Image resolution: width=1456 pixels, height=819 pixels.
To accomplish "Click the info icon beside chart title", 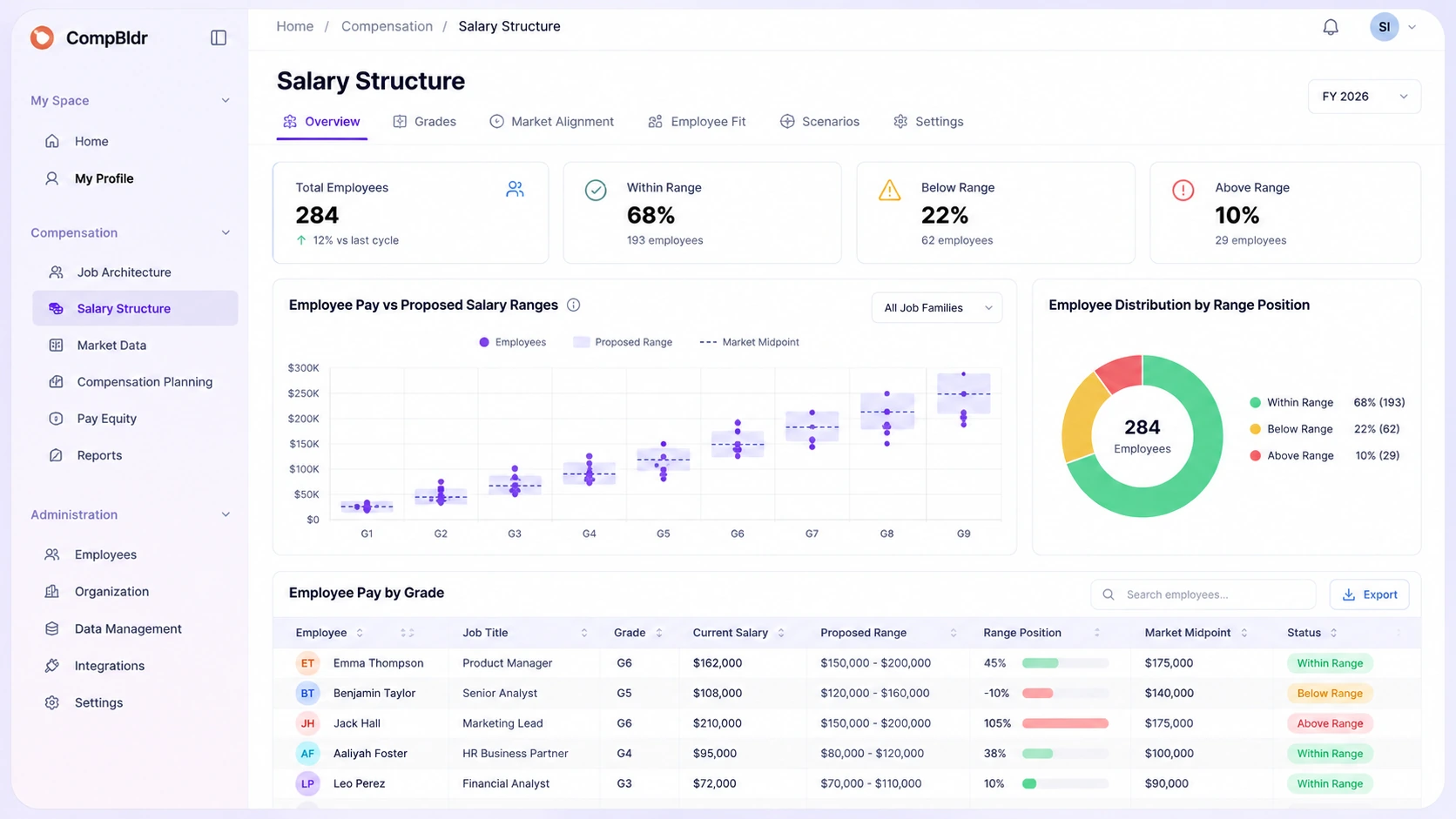I will (x=573, y=305).
